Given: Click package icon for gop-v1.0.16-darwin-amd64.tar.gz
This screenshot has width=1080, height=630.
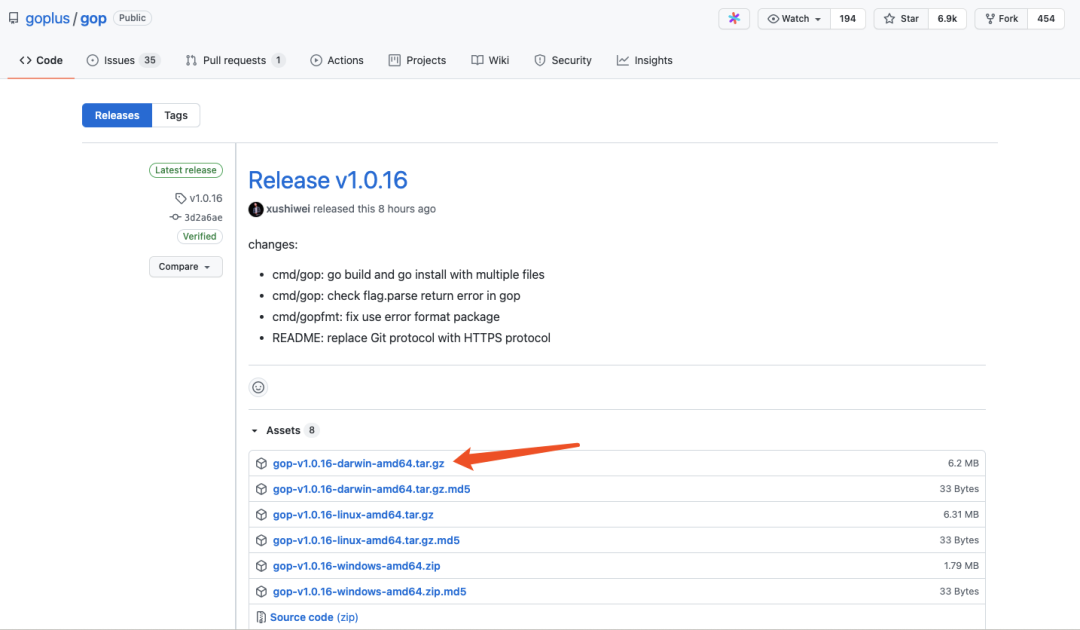Looking at the screenshot, I should click(261, 463).
